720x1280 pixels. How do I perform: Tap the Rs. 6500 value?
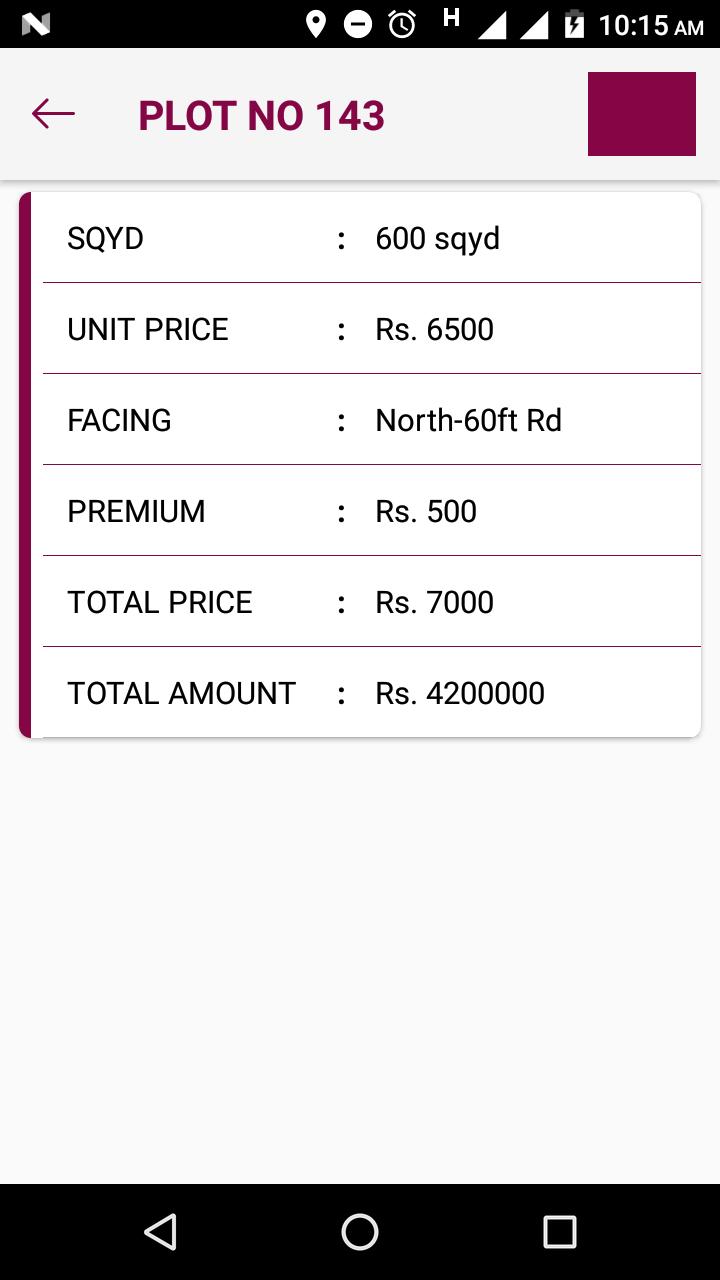pyautogui.click(x=434, y=329)
